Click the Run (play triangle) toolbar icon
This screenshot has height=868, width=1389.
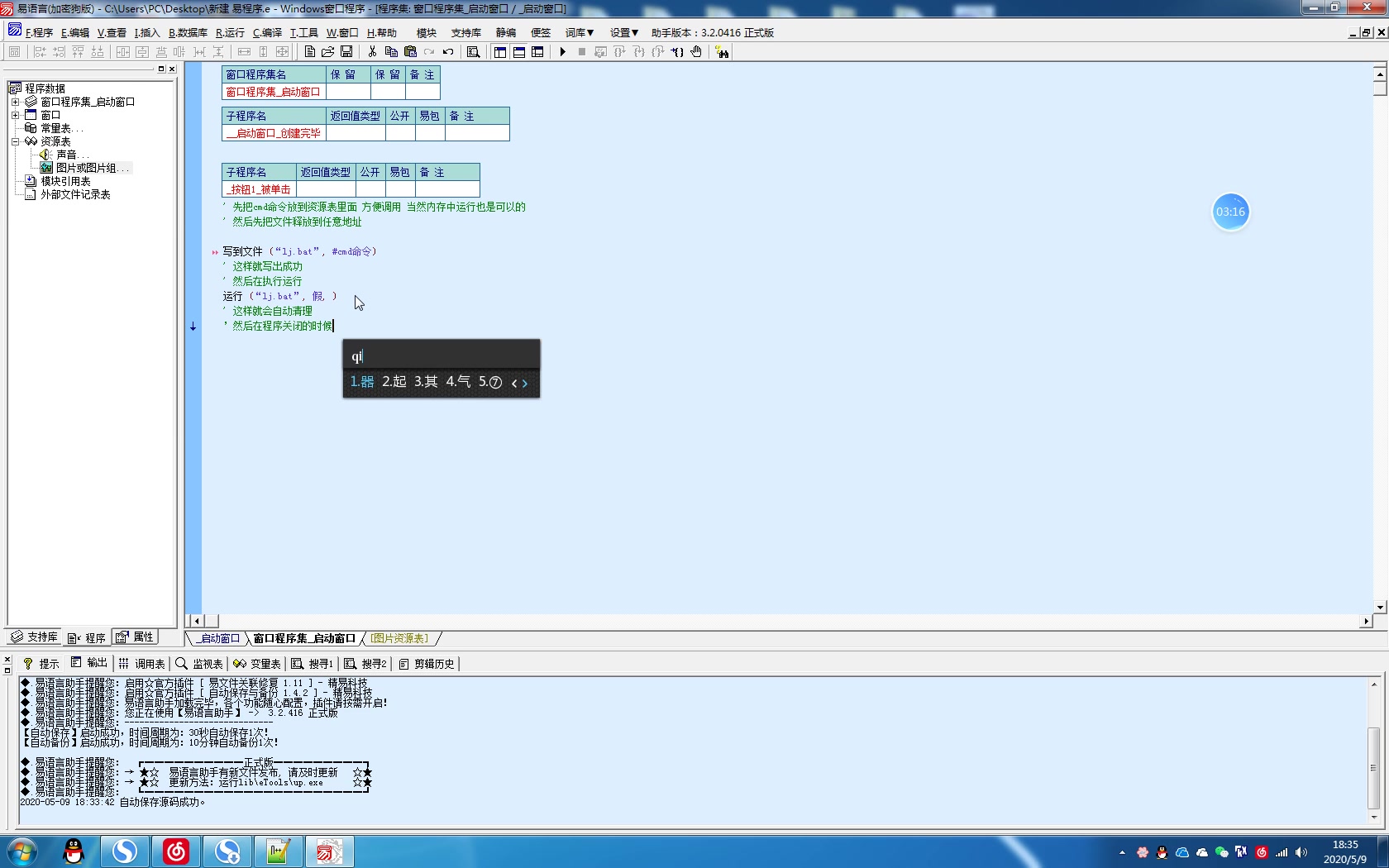point(563,51)
